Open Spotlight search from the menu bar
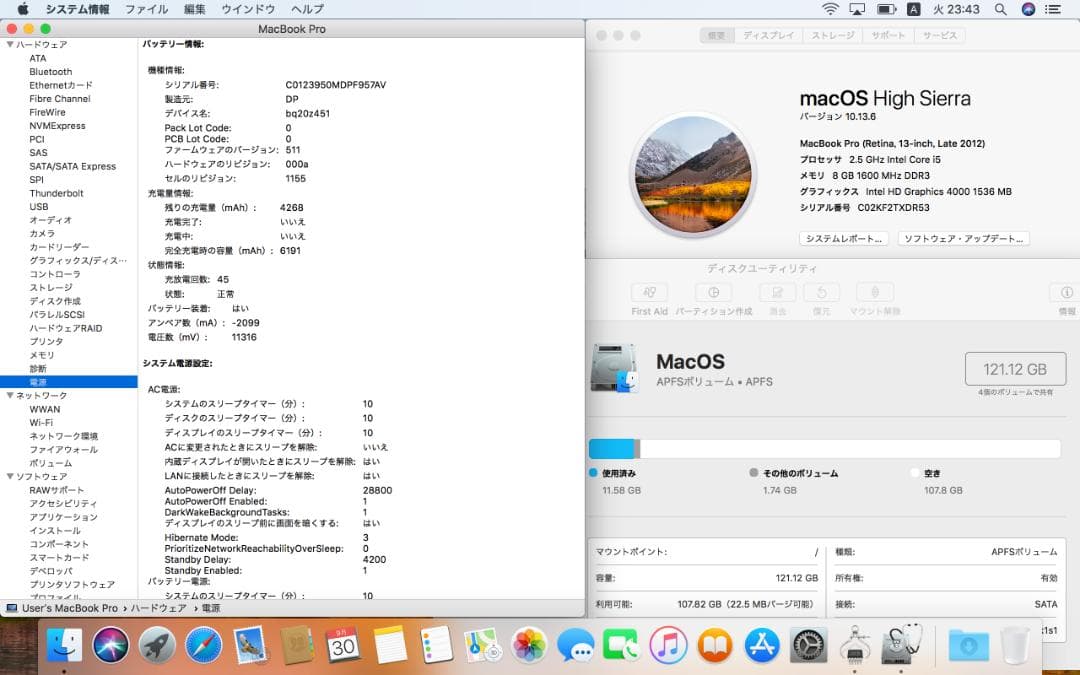 click(x=1001, y=9)
